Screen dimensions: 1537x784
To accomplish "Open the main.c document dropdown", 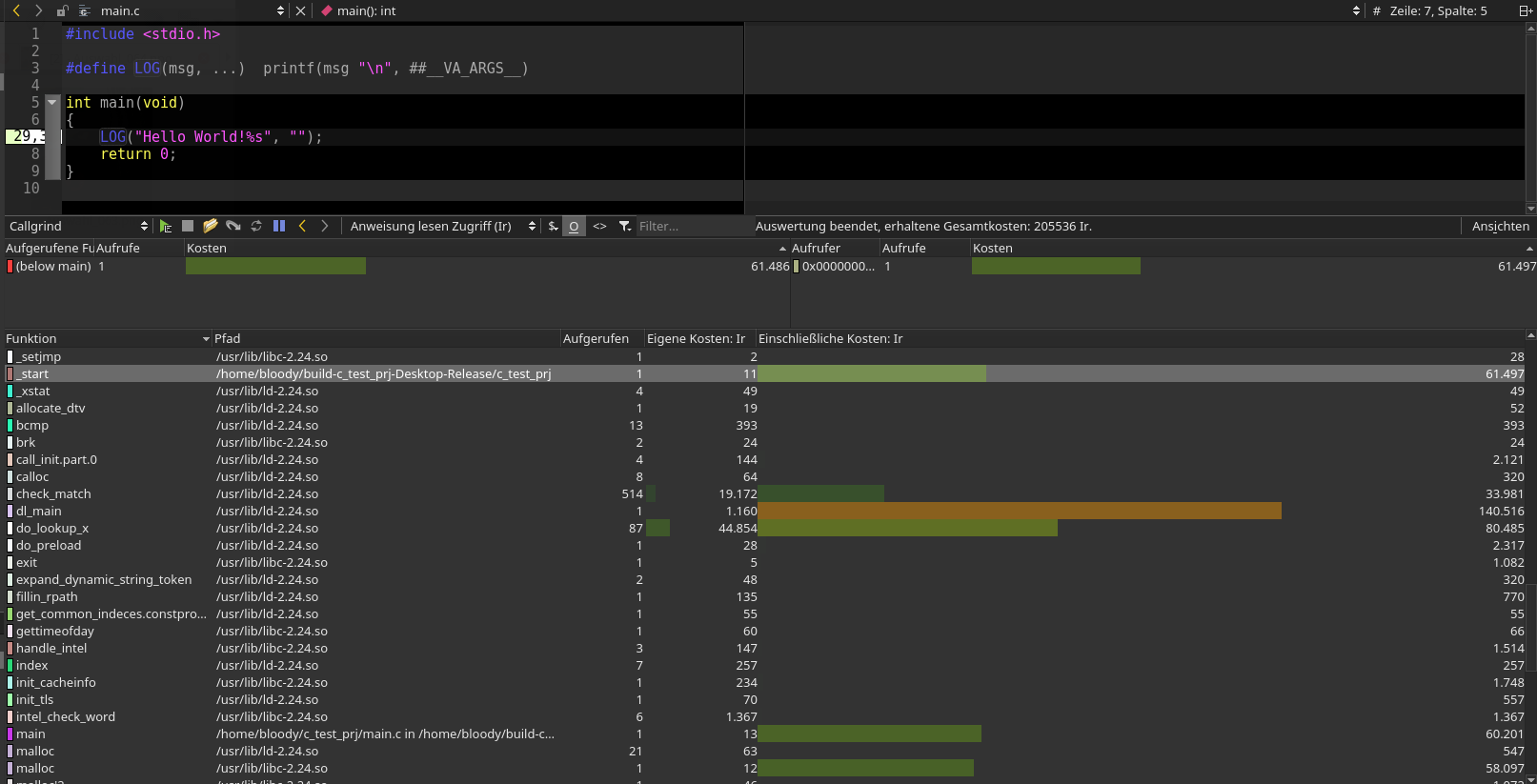I will [181, 10].
